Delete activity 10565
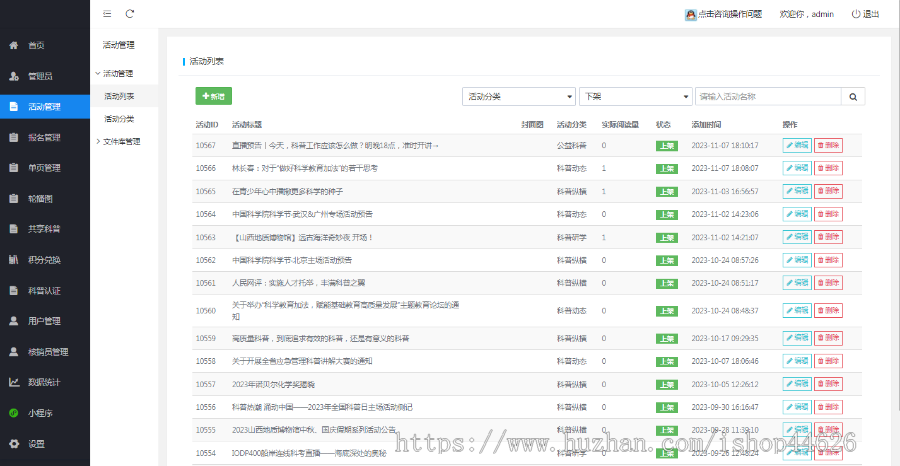The height and width of the screenshot is (466, 900). pyautogui.click(x=828, y=191)
